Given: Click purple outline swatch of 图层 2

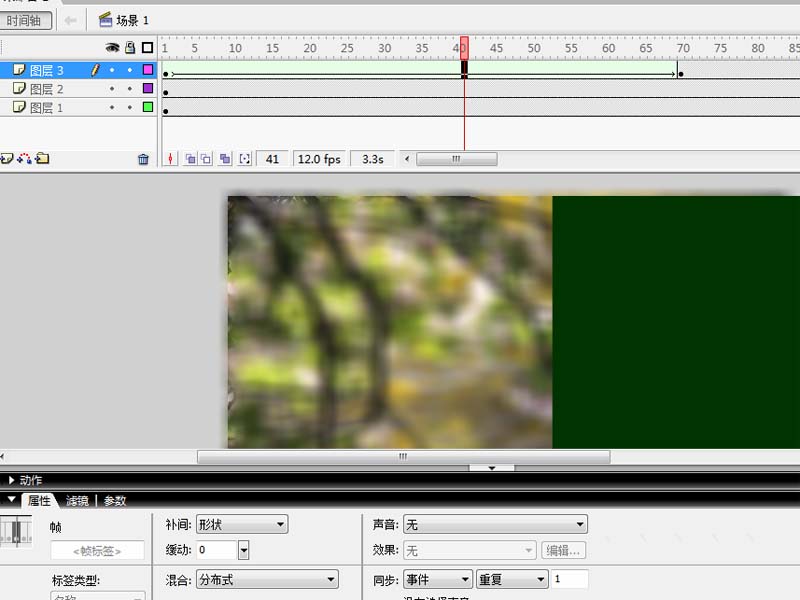Looking at the screenshot, I should pyautogui.click(x=148, y=88).
